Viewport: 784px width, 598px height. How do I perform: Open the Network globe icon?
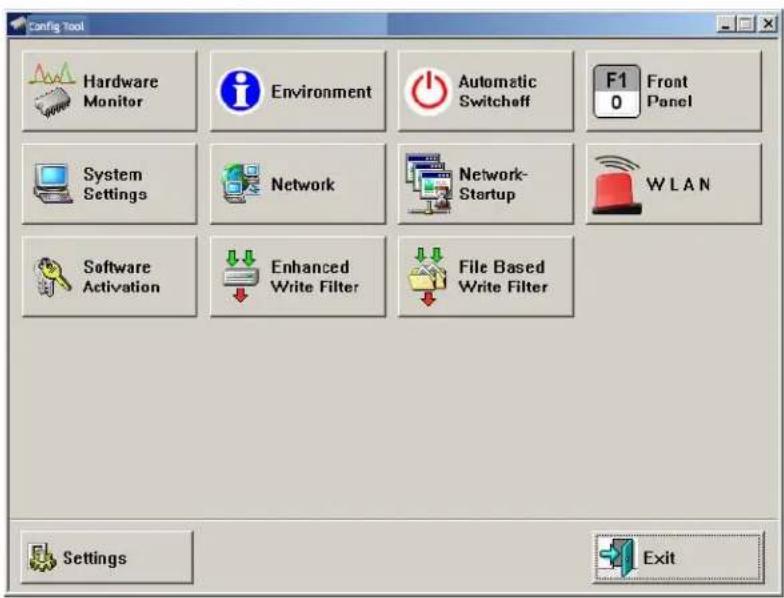241,183
